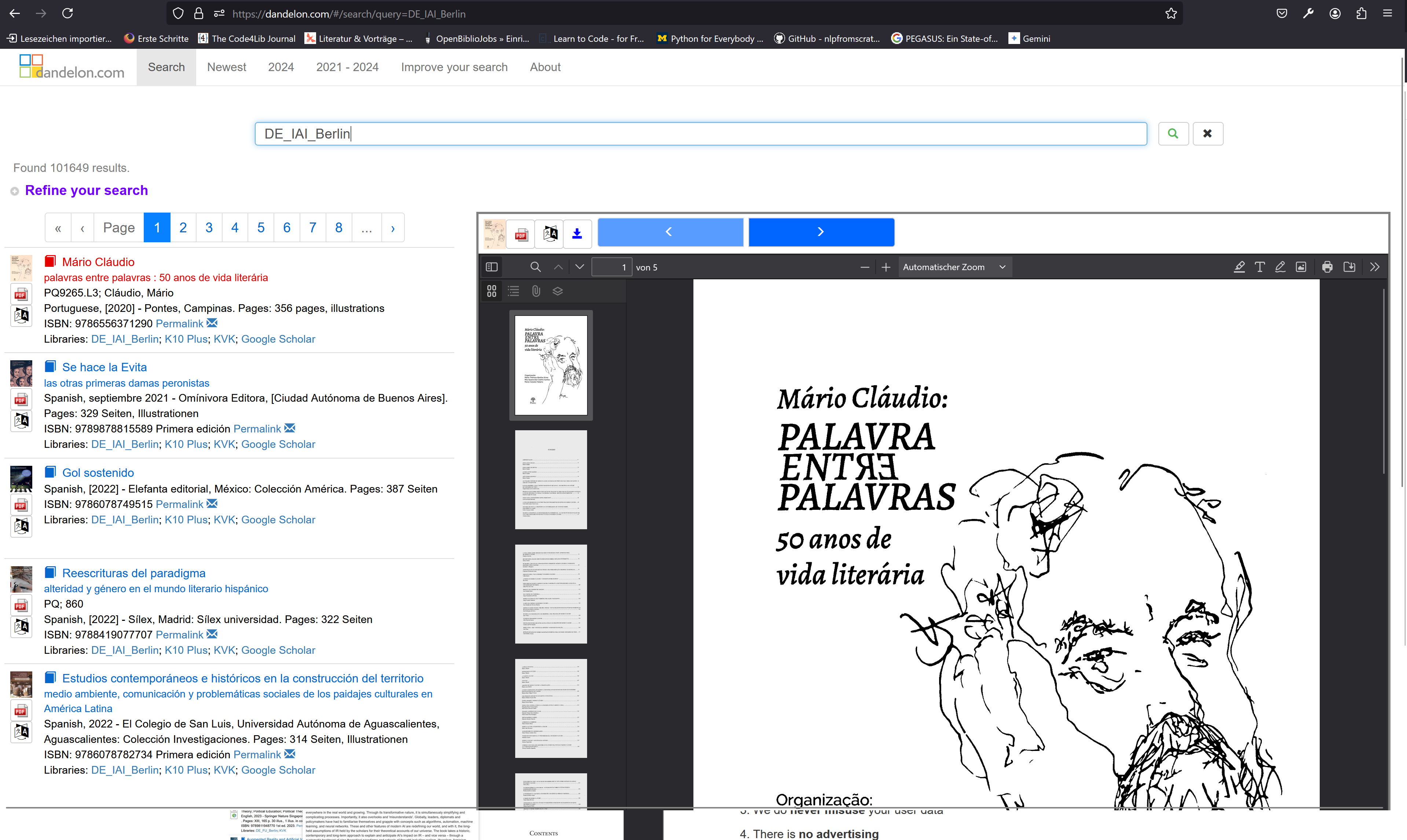
Task: Open Google Scholar for Reescrituras del paradigma
Action: 278,650
